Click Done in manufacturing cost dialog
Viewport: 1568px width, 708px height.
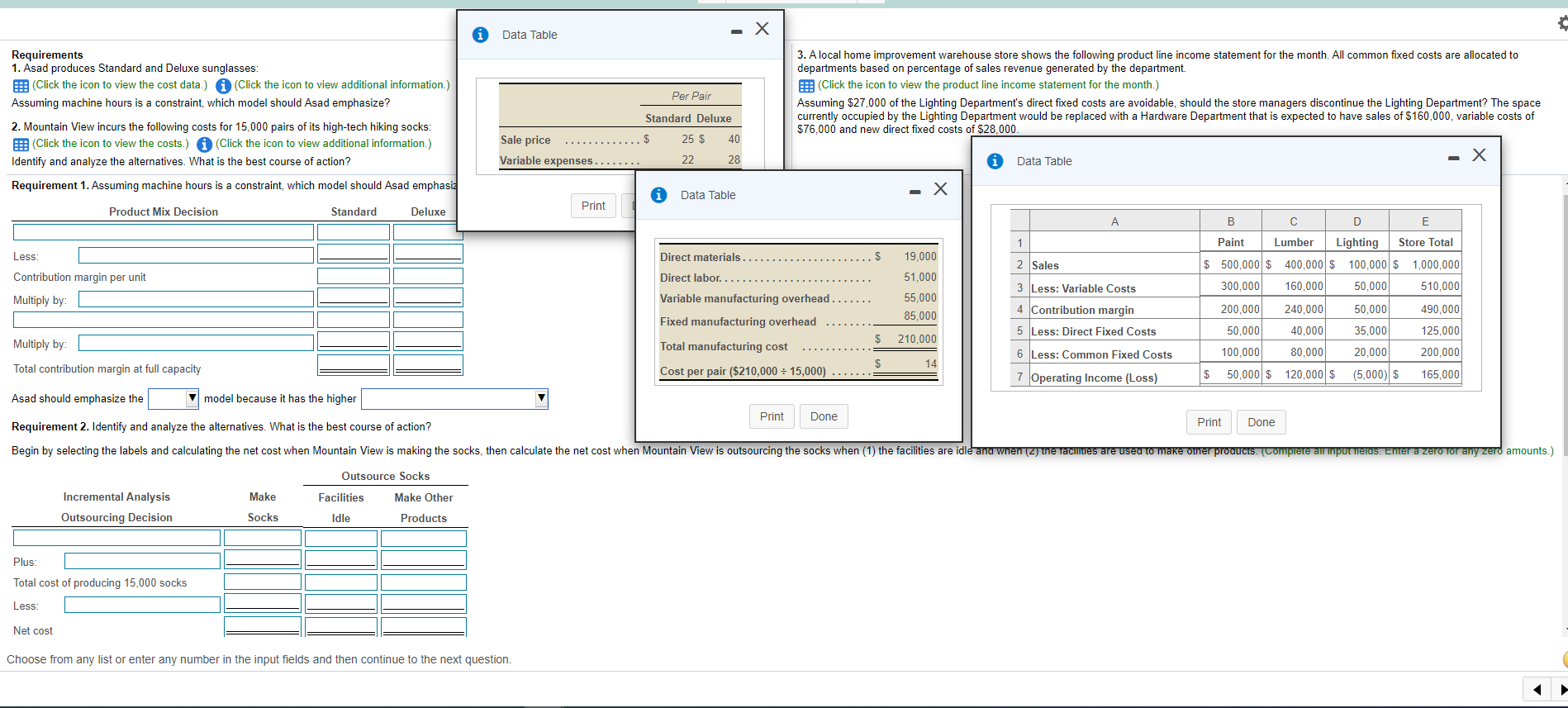[824, 416]
